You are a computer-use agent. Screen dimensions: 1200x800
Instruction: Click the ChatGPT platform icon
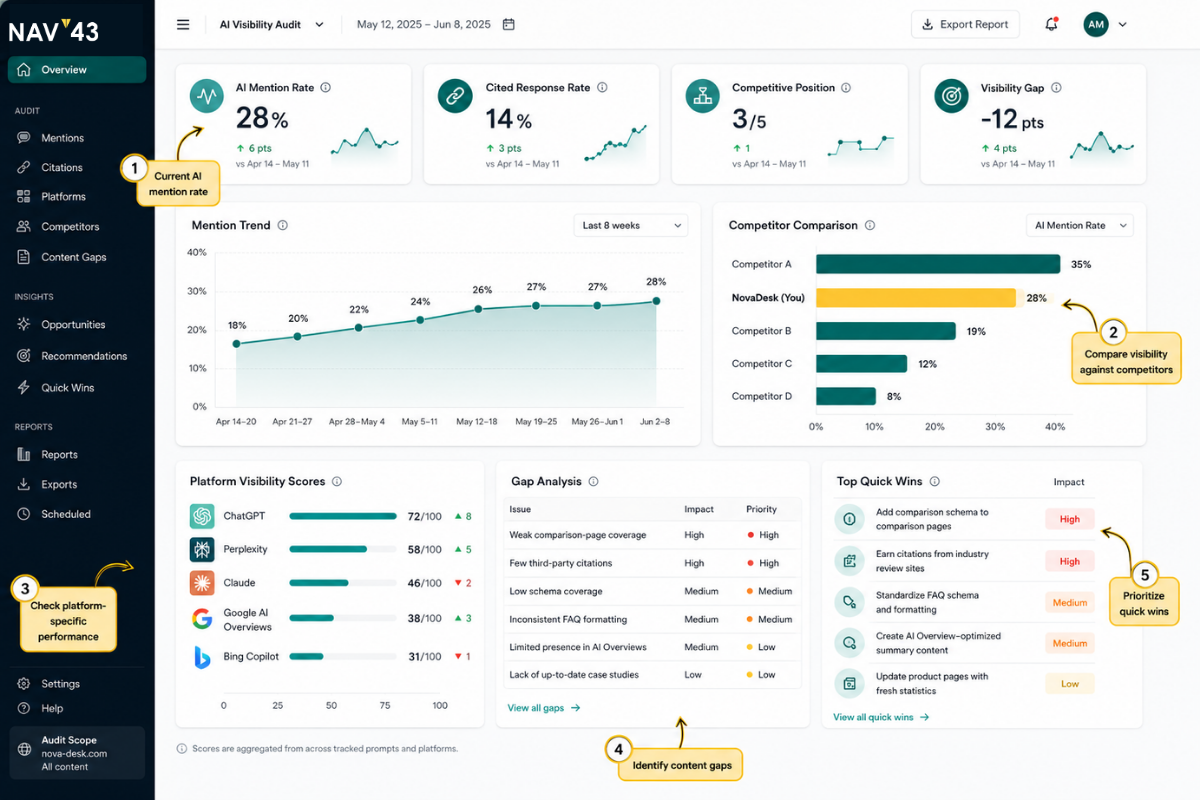202,516
